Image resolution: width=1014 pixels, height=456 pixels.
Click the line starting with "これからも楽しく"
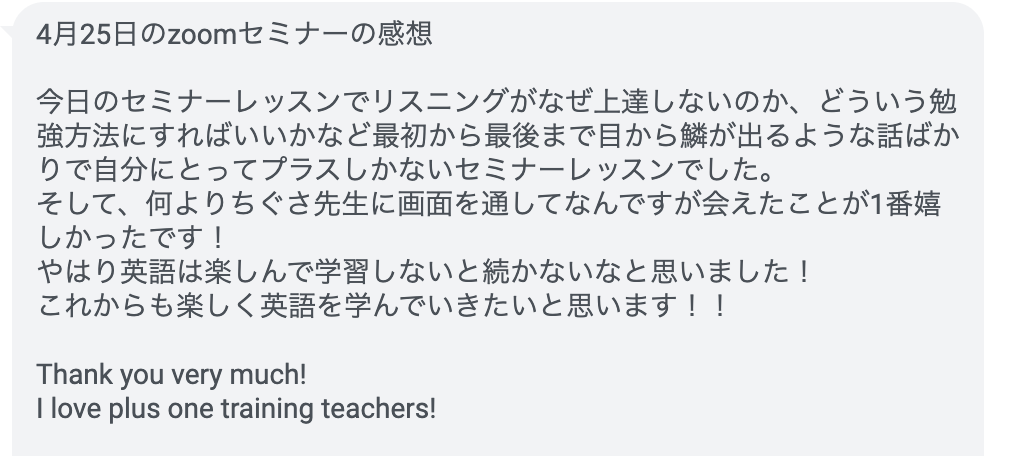382,306
